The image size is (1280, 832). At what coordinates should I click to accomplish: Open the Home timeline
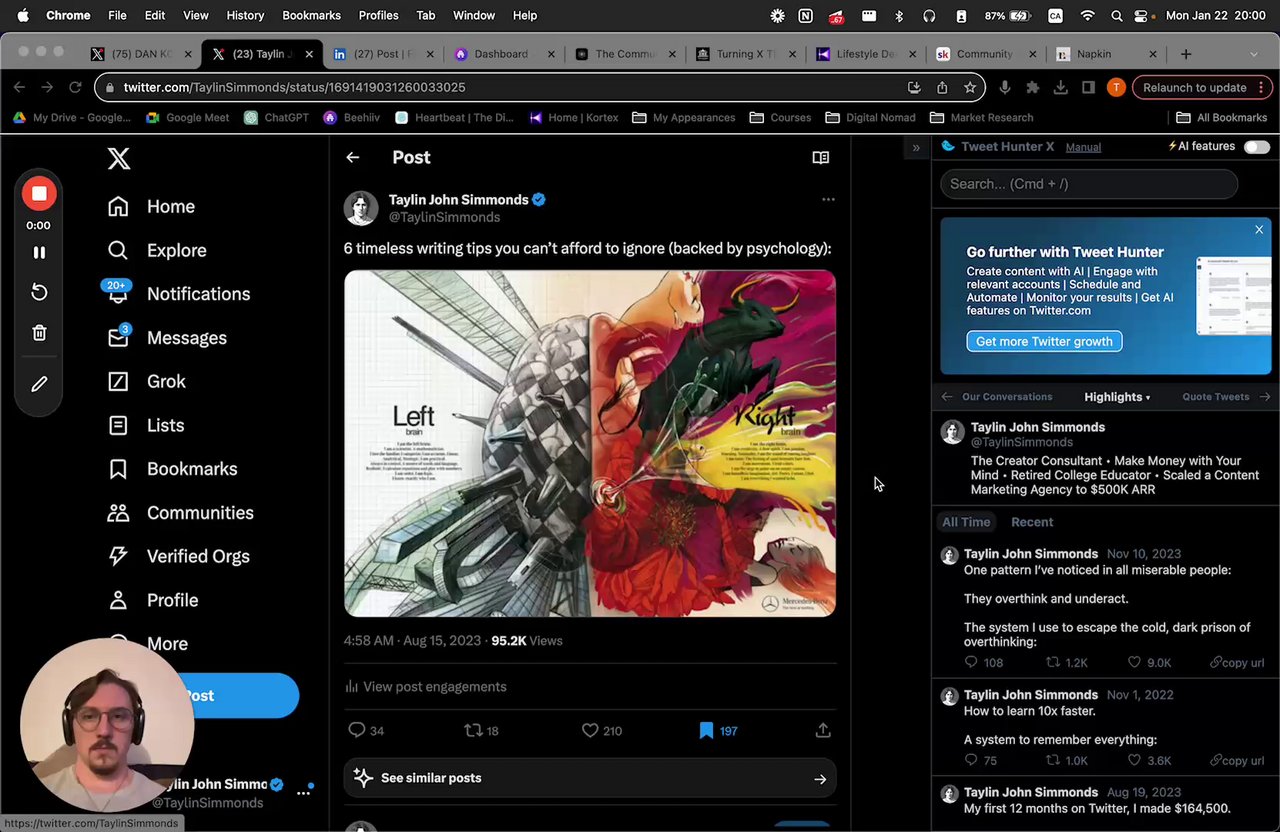tap(151, 207)
